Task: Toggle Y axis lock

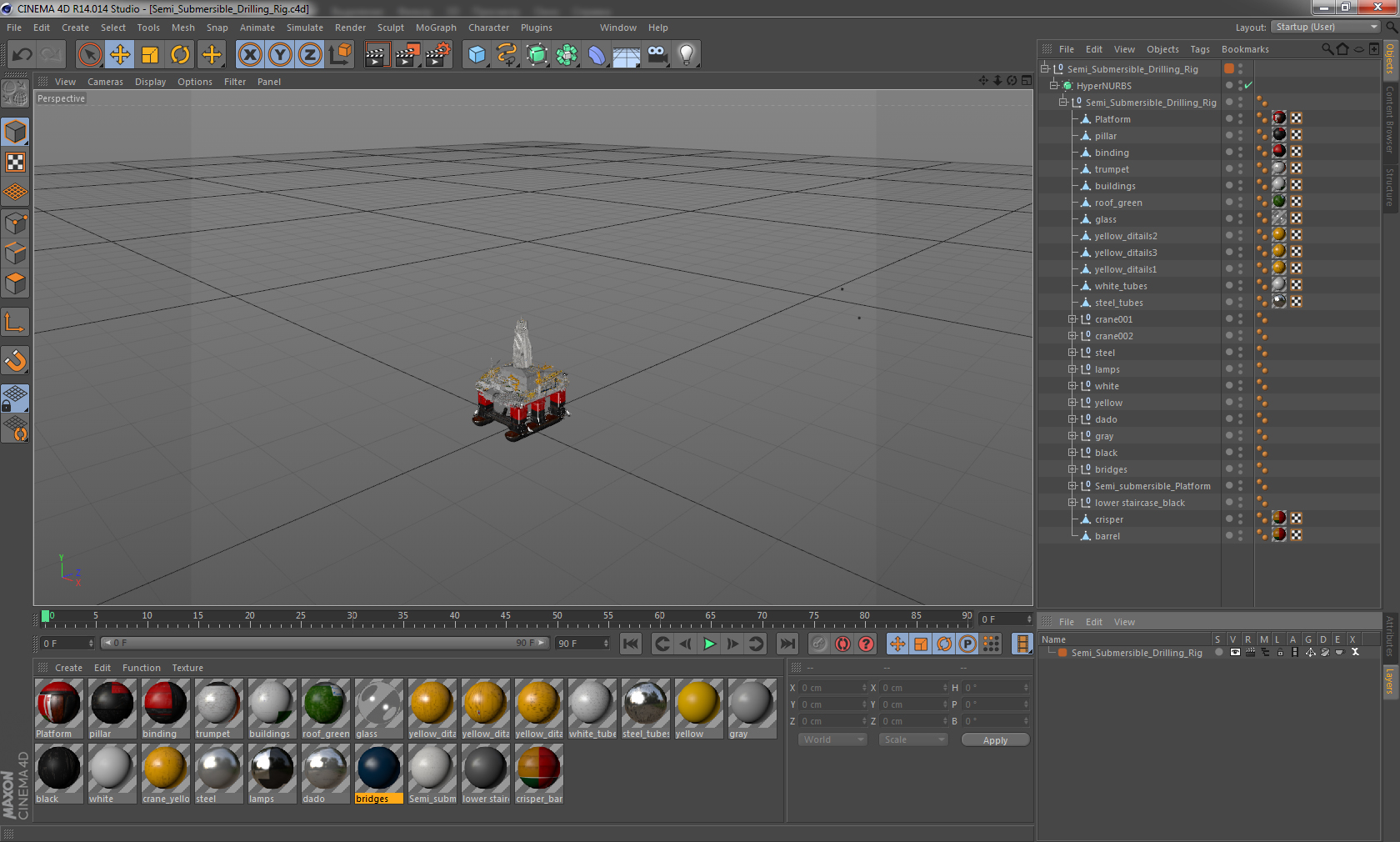Action: pyautogui.click(x=280, y=55)
